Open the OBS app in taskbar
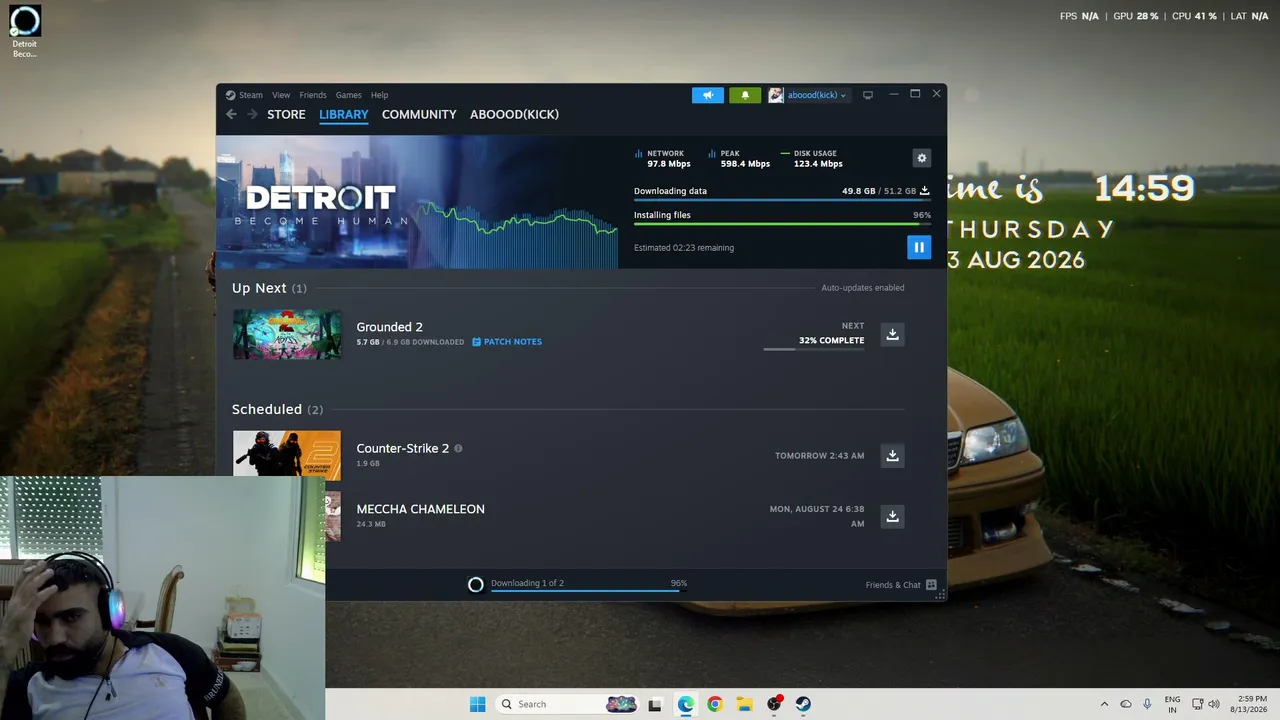 [774, 704]
